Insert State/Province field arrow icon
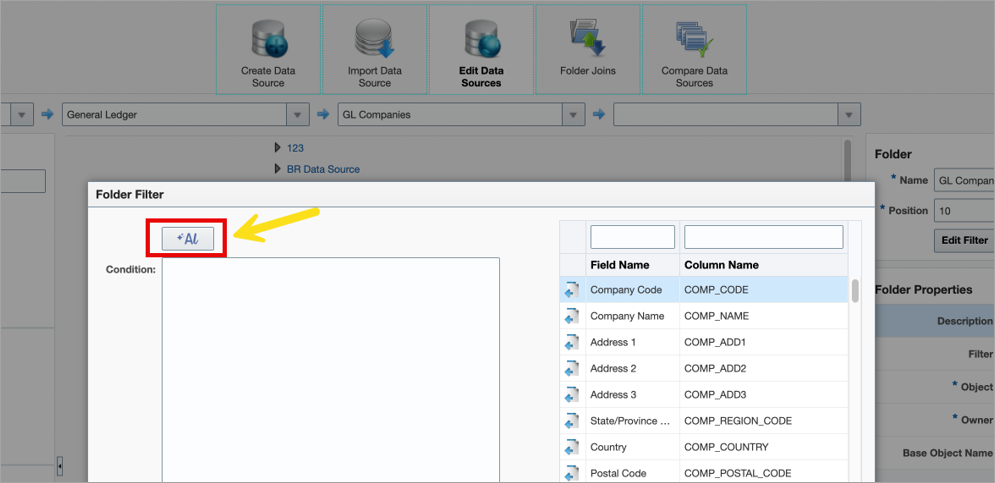The height and width of the screenshot is (483, 995). tap(572, 421)
